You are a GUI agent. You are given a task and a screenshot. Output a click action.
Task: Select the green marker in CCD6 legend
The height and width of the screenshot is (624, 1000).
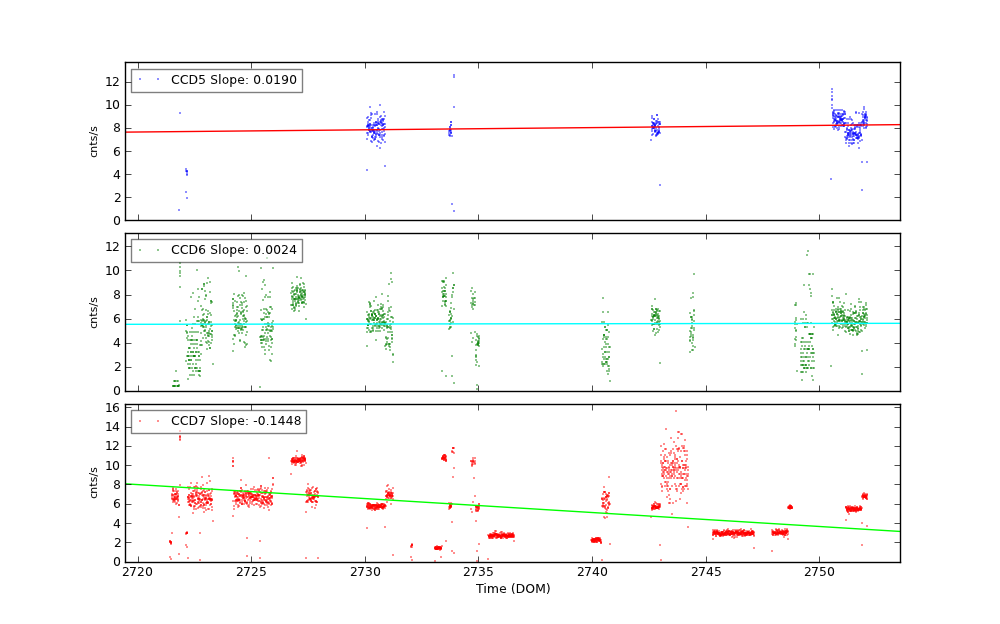140,250
